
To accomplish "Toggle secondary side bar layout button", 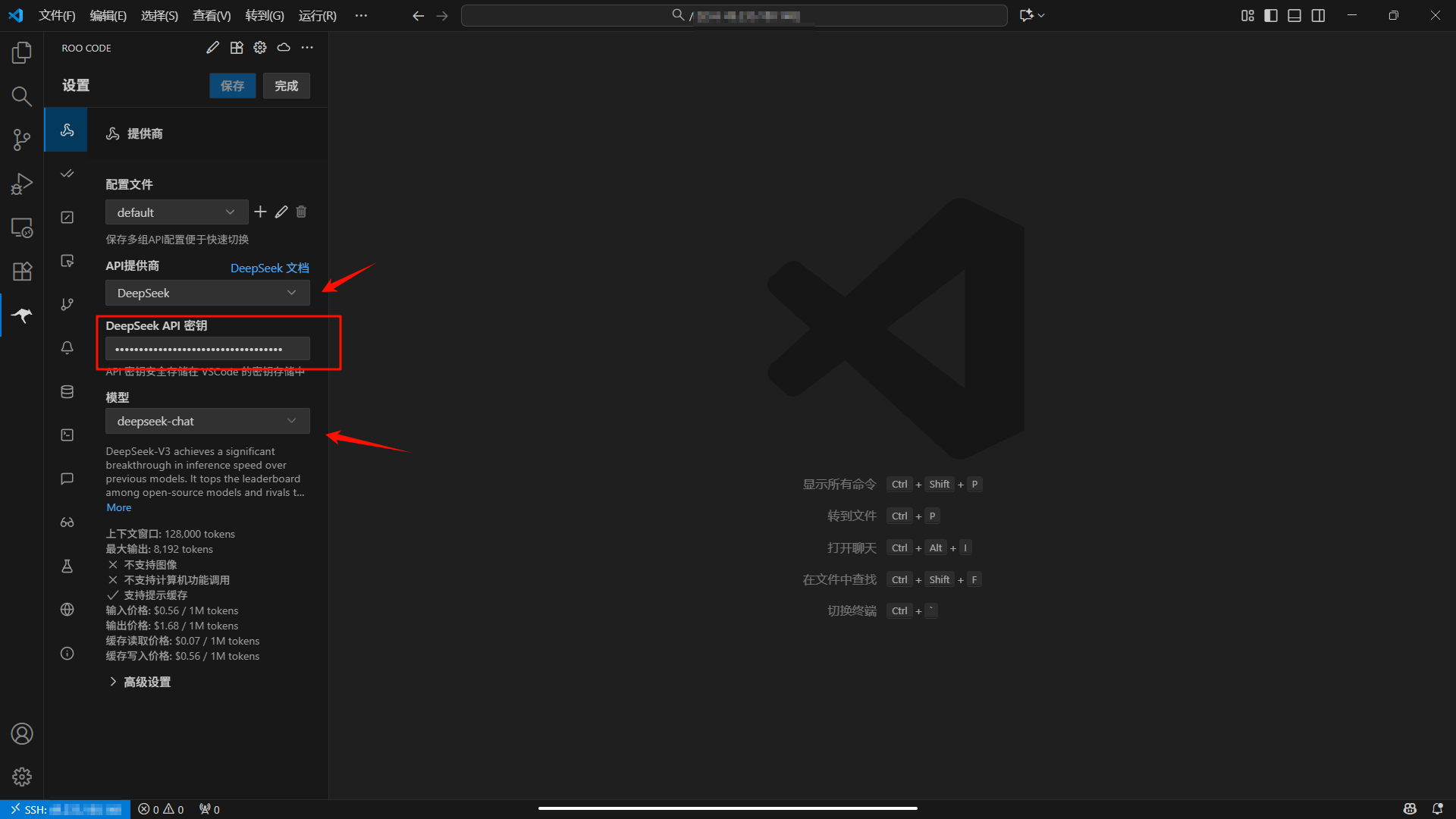I will click(x=1318, y=15).
